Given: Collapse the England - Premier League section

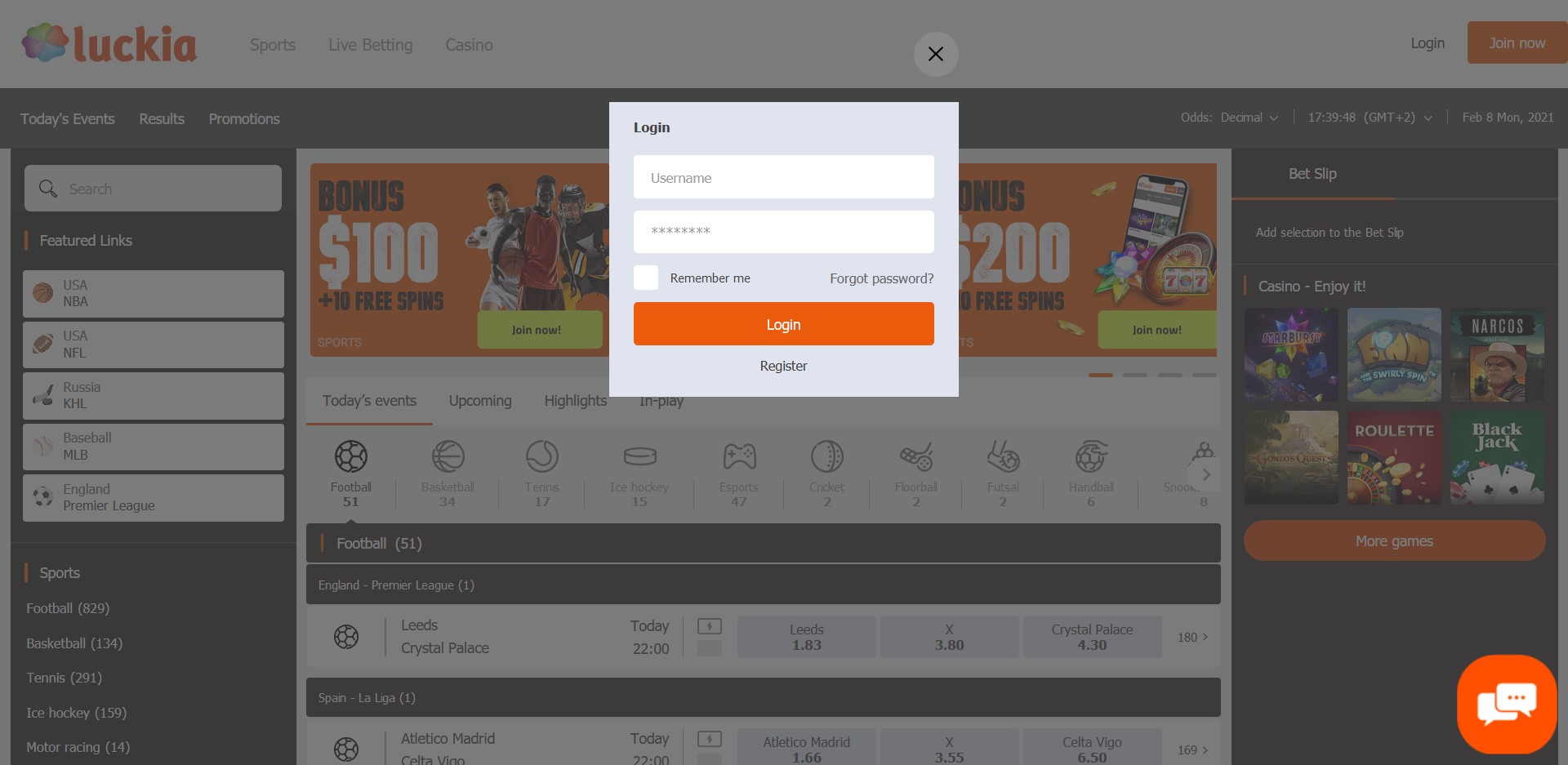Looking at the screenshot, I should [764, 585].
